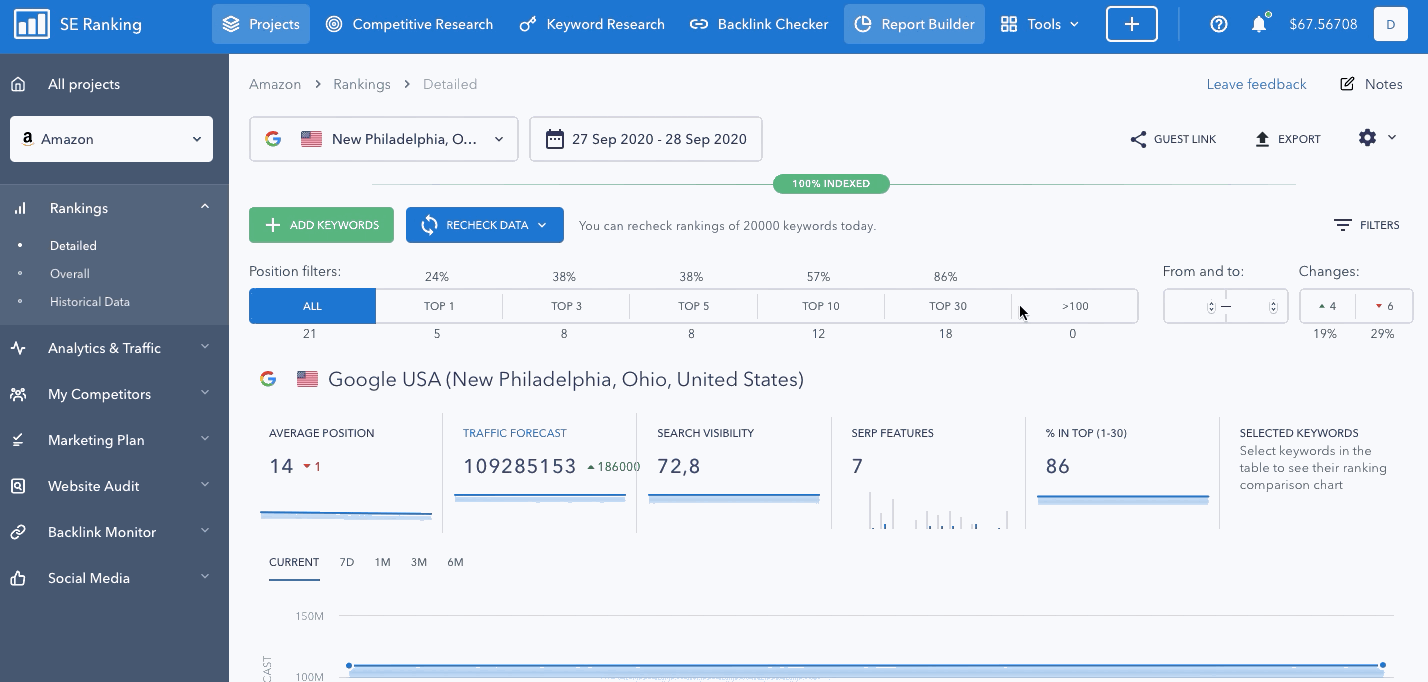Viewport: 1428px width, 682px height.
Task: Click the Marketing Plan checklist icon
Action: click(18, 440)
